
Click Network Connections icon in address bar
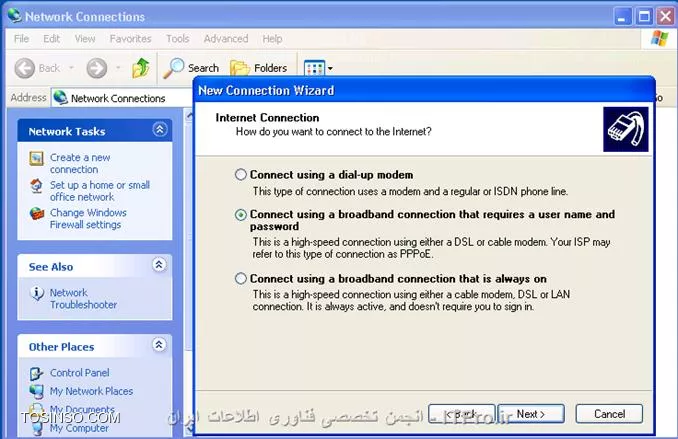coord(61,98)
